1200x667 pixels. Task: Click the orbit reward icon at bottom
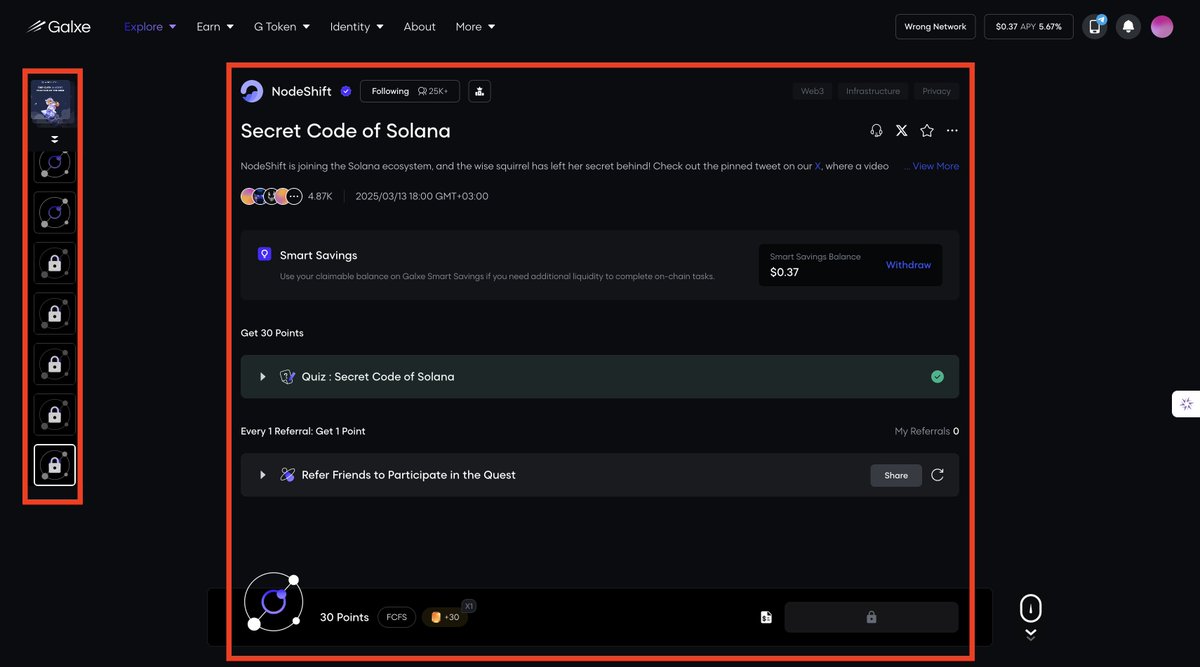(x=273, y=601)
